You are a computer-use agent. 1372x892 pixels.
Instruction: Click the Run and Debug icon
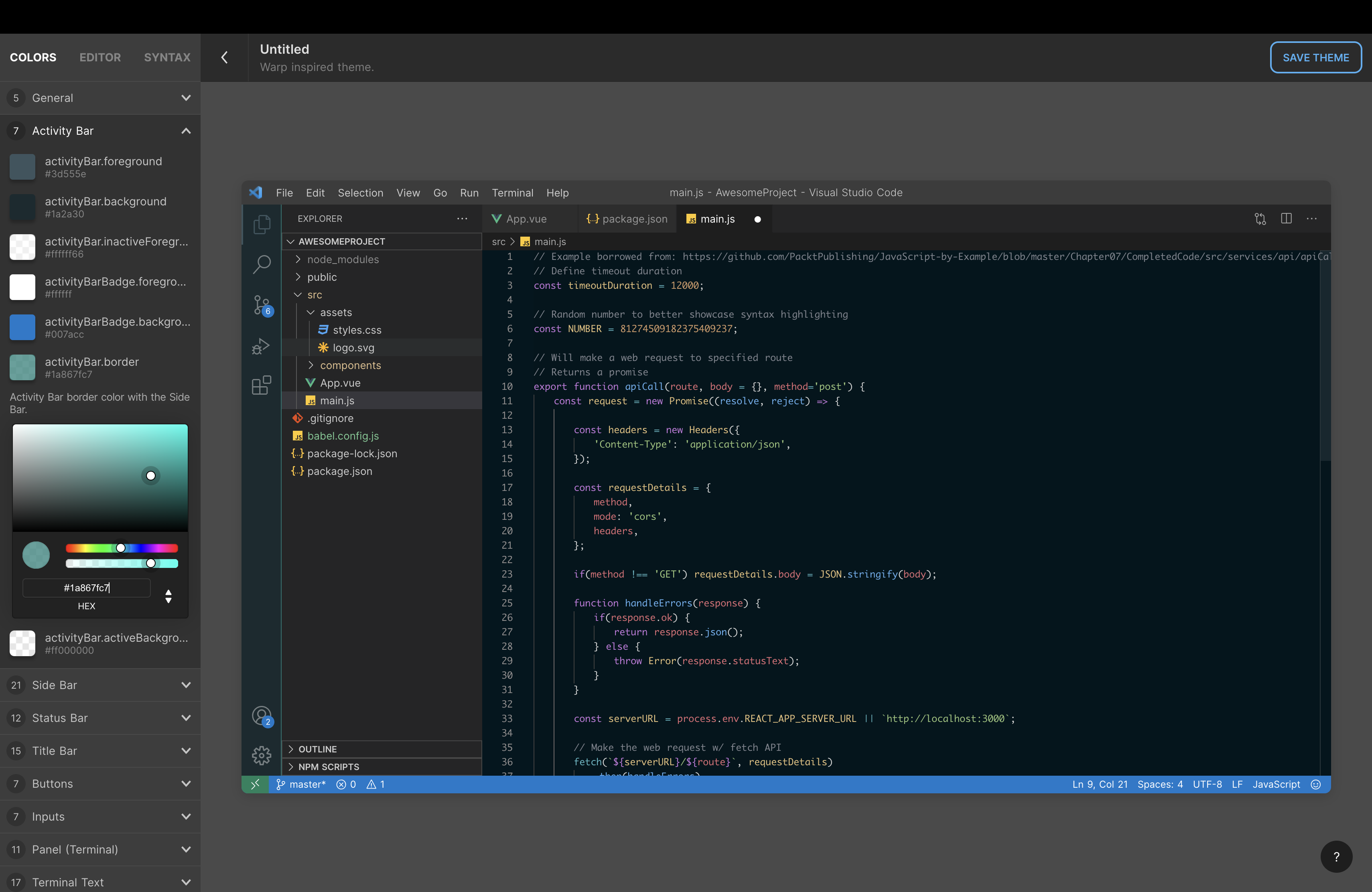[262, 346]
